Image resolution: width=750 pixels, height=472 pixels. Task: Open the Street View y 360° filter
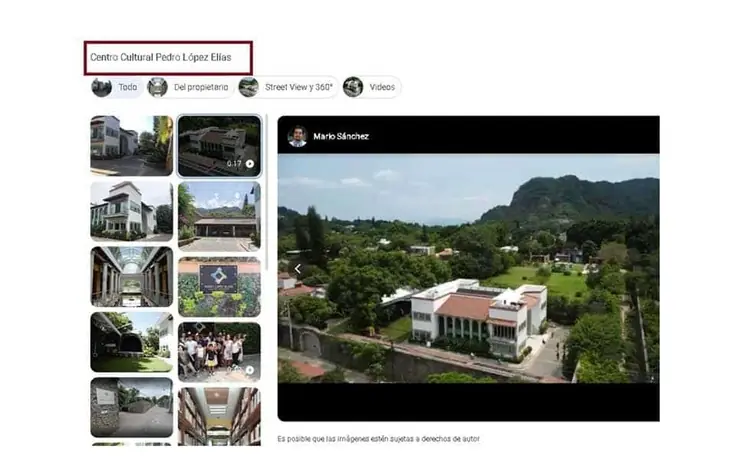287,87
